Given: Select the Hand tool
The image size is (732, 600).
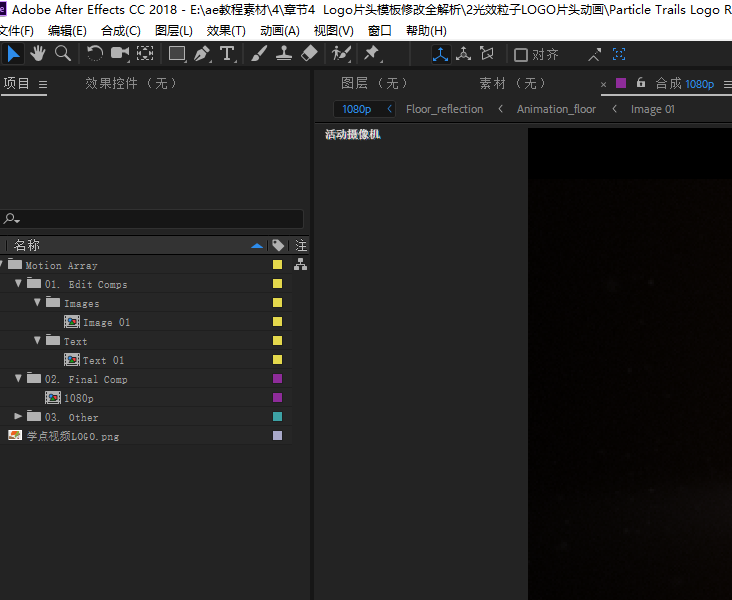Looking at the screenshot, I should (x=38, y=54).
